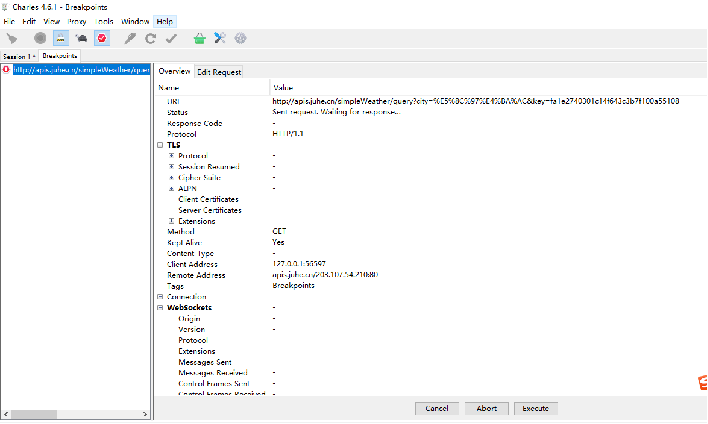Expand the ALPN row

[171, 188]
